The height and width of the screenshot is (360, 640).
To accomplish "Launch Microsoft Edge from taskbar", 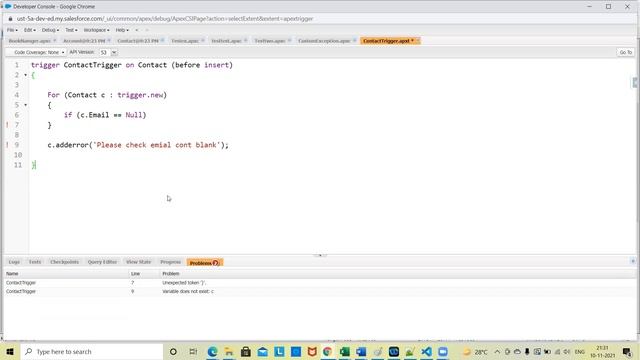I will click(x=212, y=352).
